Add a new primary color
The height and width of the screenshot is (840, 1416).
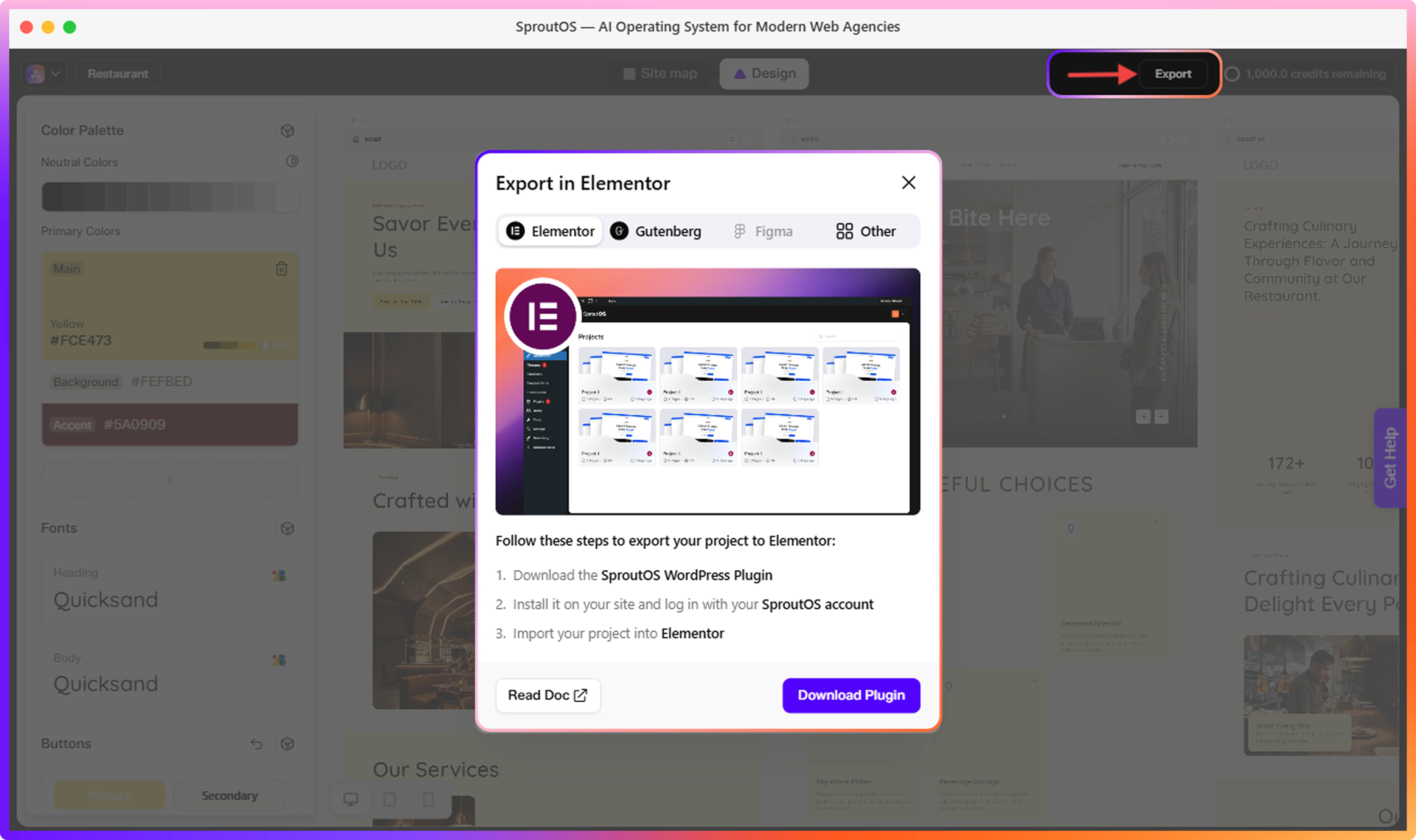(170, 480)
